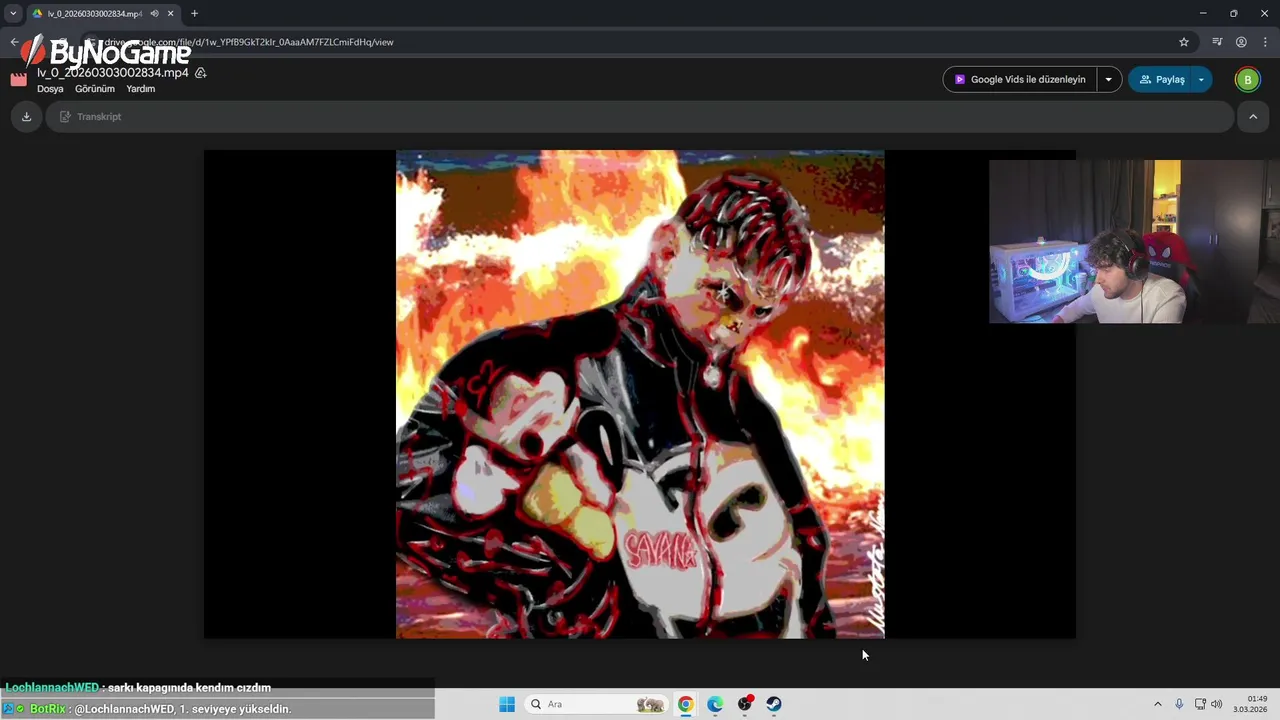Expand the Google Vids dropdown arrow
Viewport: 1280px width, 720px height.
[x=1108, y=80]
